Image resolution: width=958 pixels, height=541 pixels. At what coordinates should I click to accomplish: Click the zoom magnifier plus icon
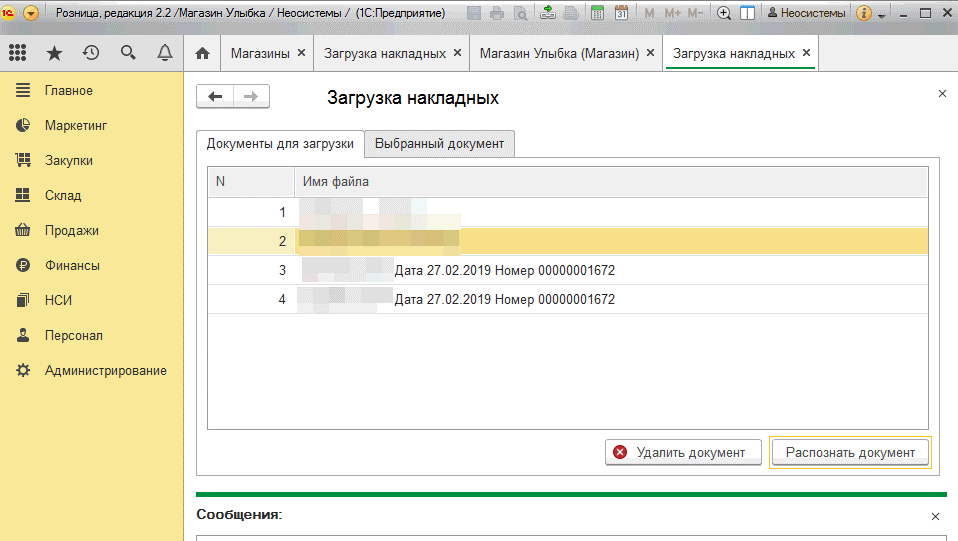724,13
